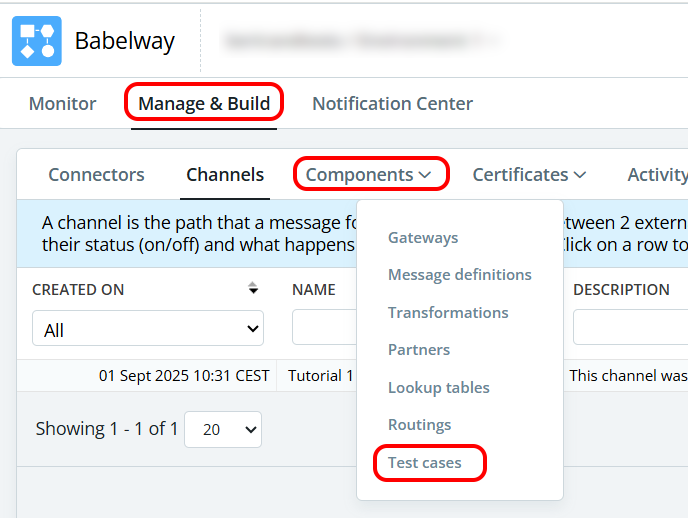Expand the Components dropdown chevron
This screenshot has height=518, width=688.
425,175
